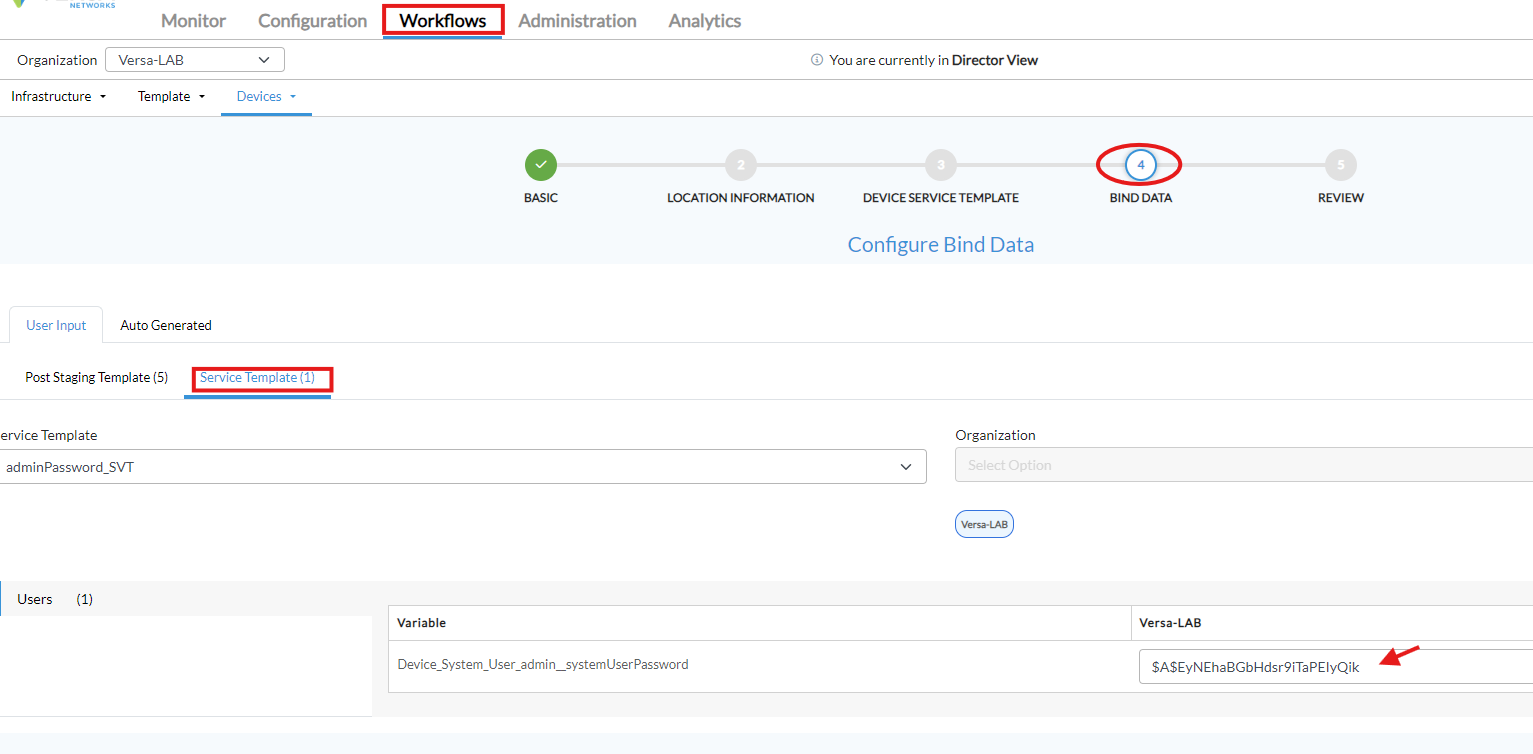Click the info icon beside Director View
This screenshot has width=1533, height=754.
pos(817,60)
